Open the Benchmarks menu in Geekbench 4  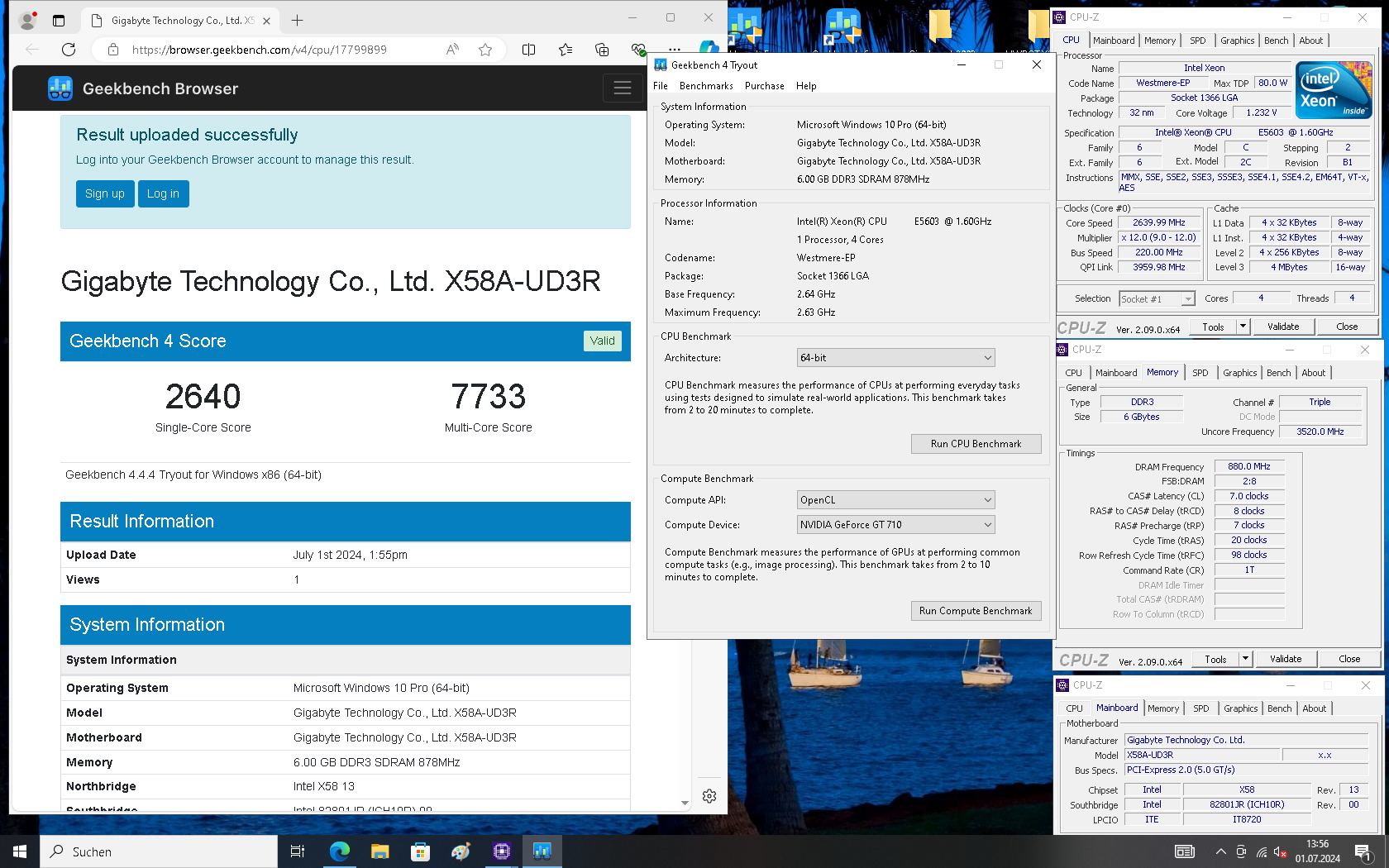[x=706, y=86]
